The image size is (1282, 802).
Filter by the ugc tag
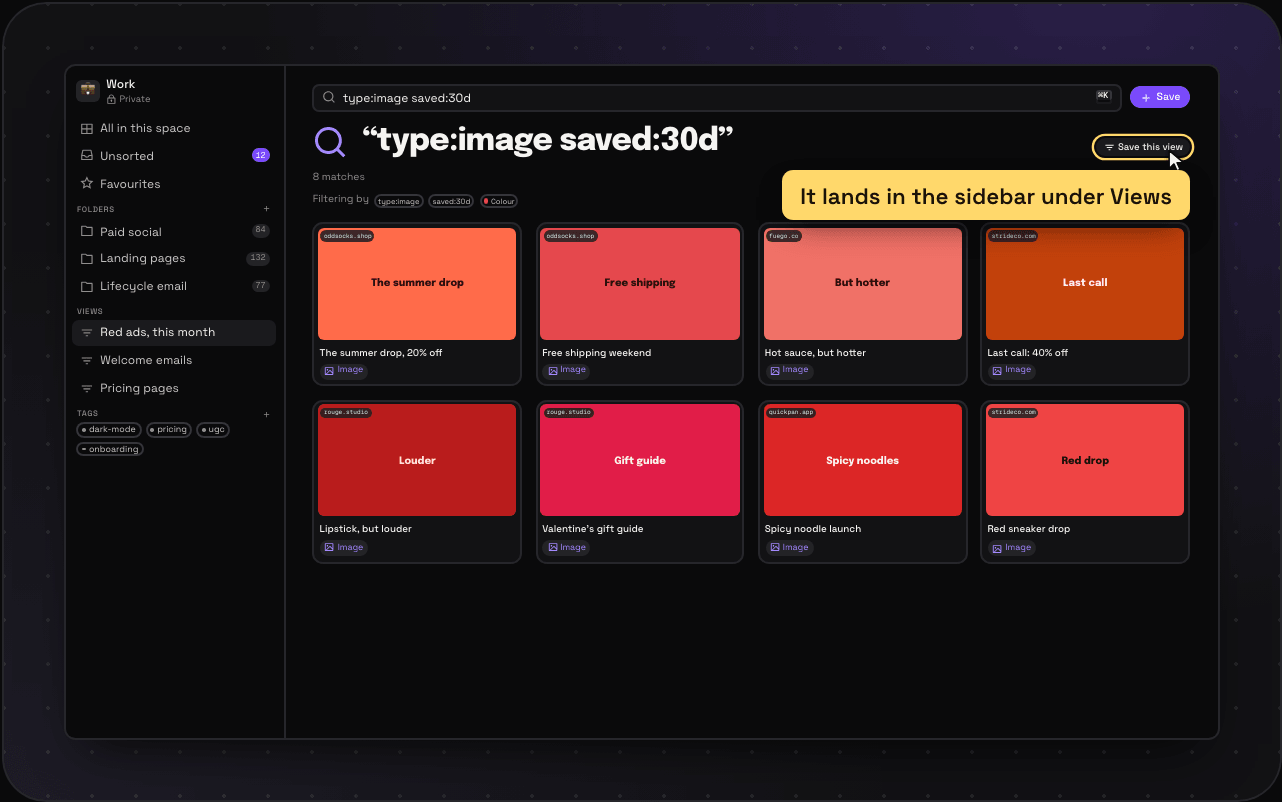(x=213, y=430)
